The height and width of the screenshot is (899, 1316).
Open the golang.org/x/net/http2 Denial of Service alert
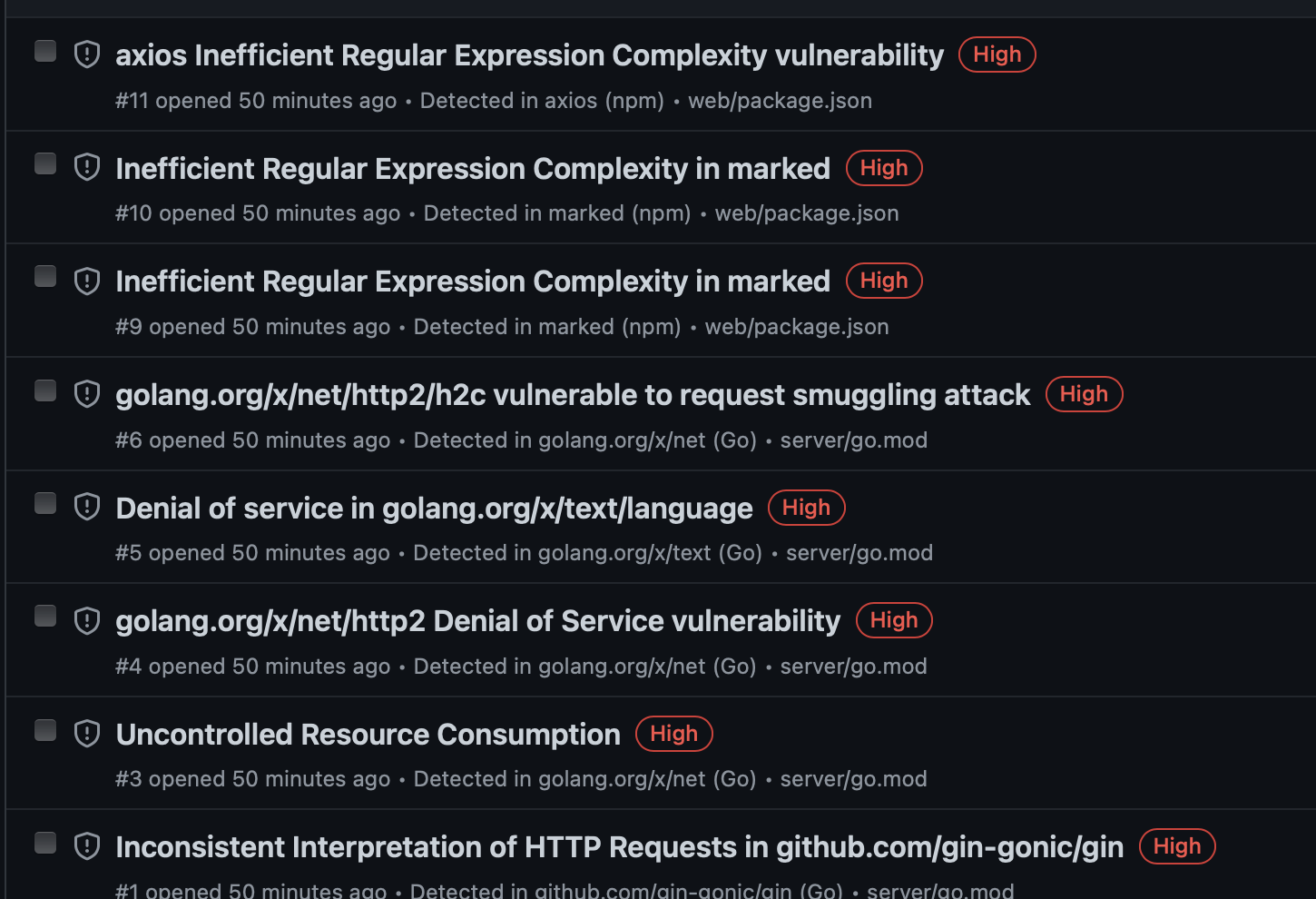pyautogui.click(x=477, y=620)
